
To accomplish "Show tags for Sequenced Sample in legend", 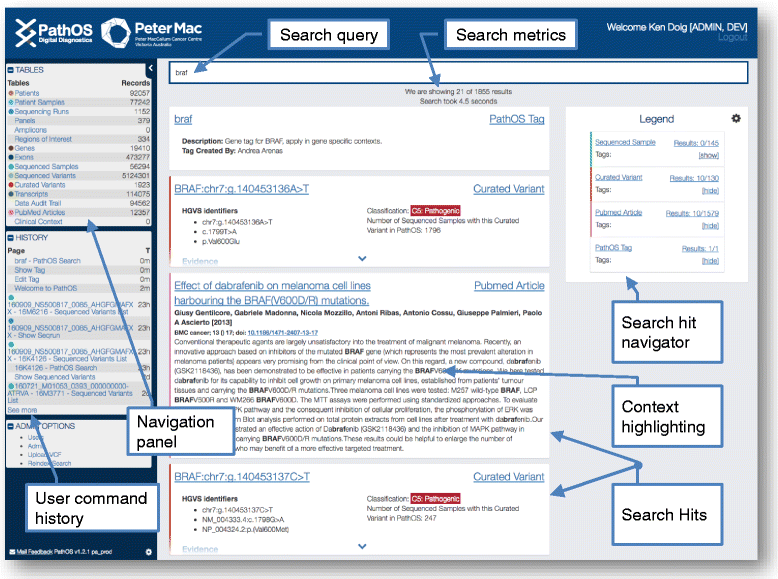I will [x=708, y=156].
